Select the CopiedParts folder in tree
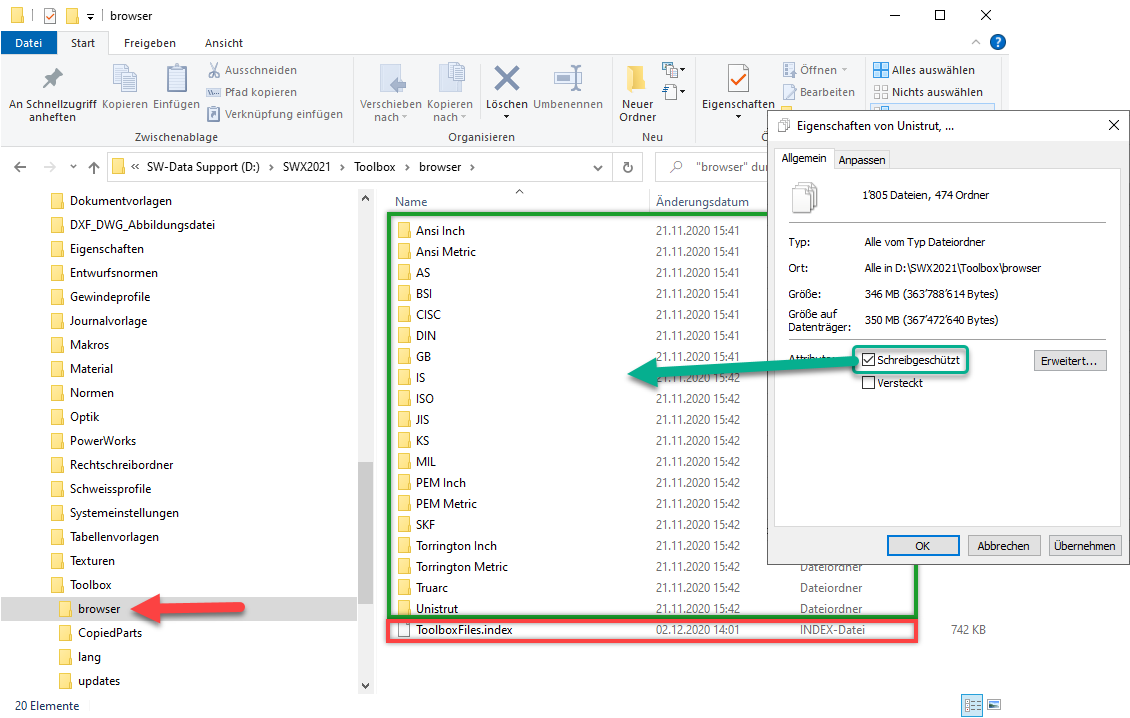 [x=110, y=633]
